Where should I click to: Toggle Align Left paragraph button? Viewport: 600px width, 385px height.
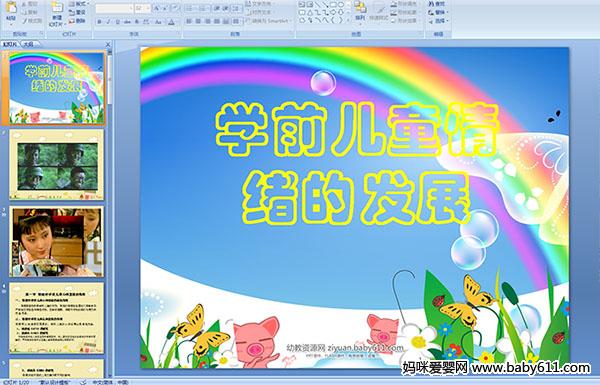(x=189, y=21)
